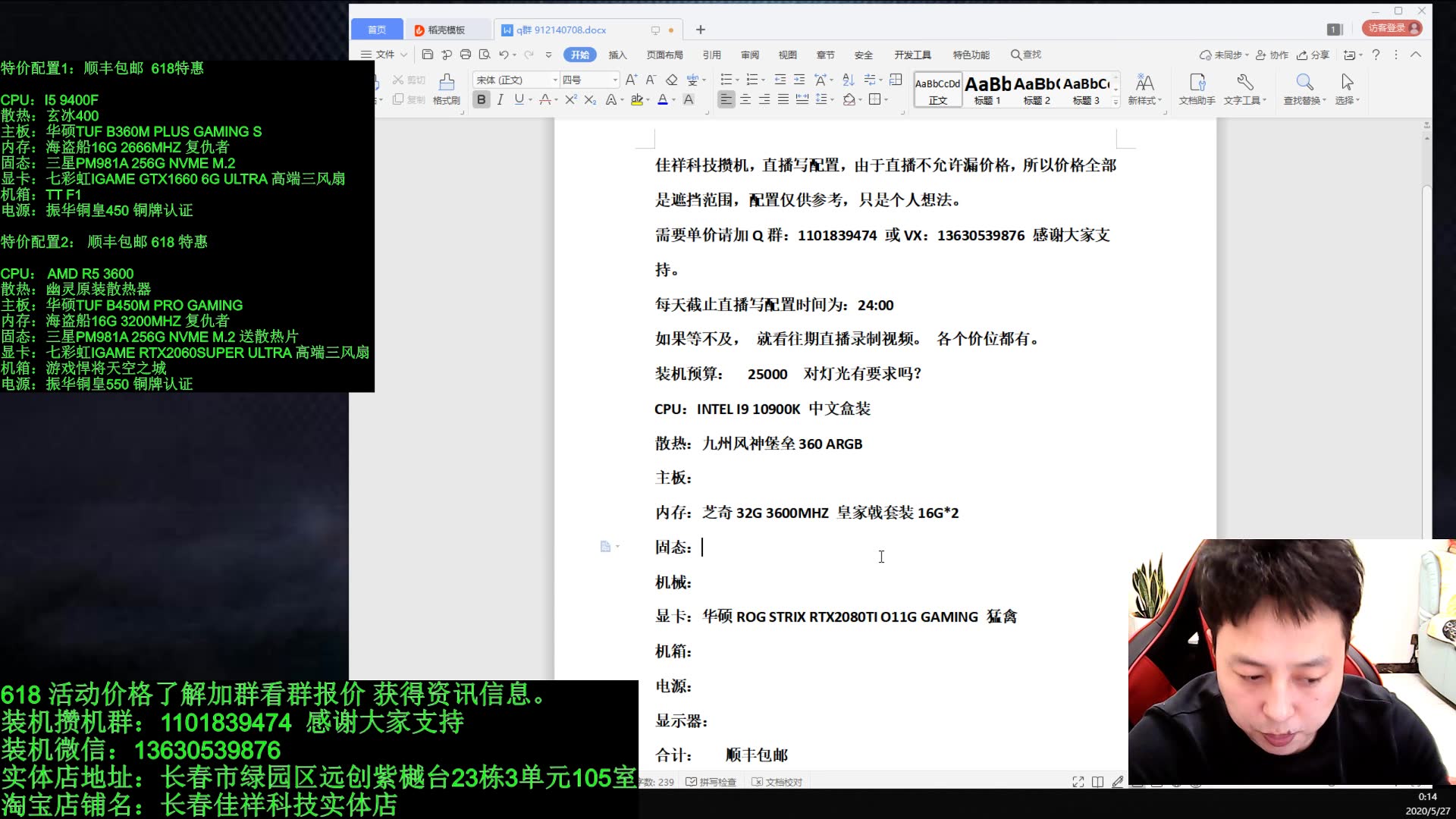Toggle Underline formatting
1456x819 pixels.
click(519, 99)
